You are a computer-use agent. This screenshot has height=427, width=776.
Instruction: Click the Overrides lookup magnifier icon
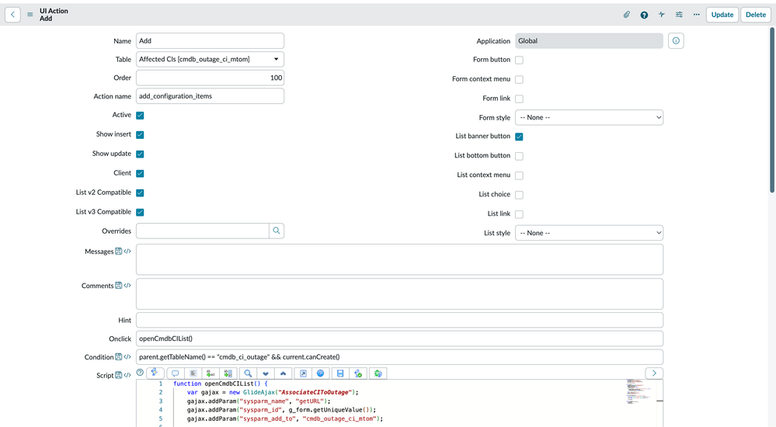click(277, 231)
